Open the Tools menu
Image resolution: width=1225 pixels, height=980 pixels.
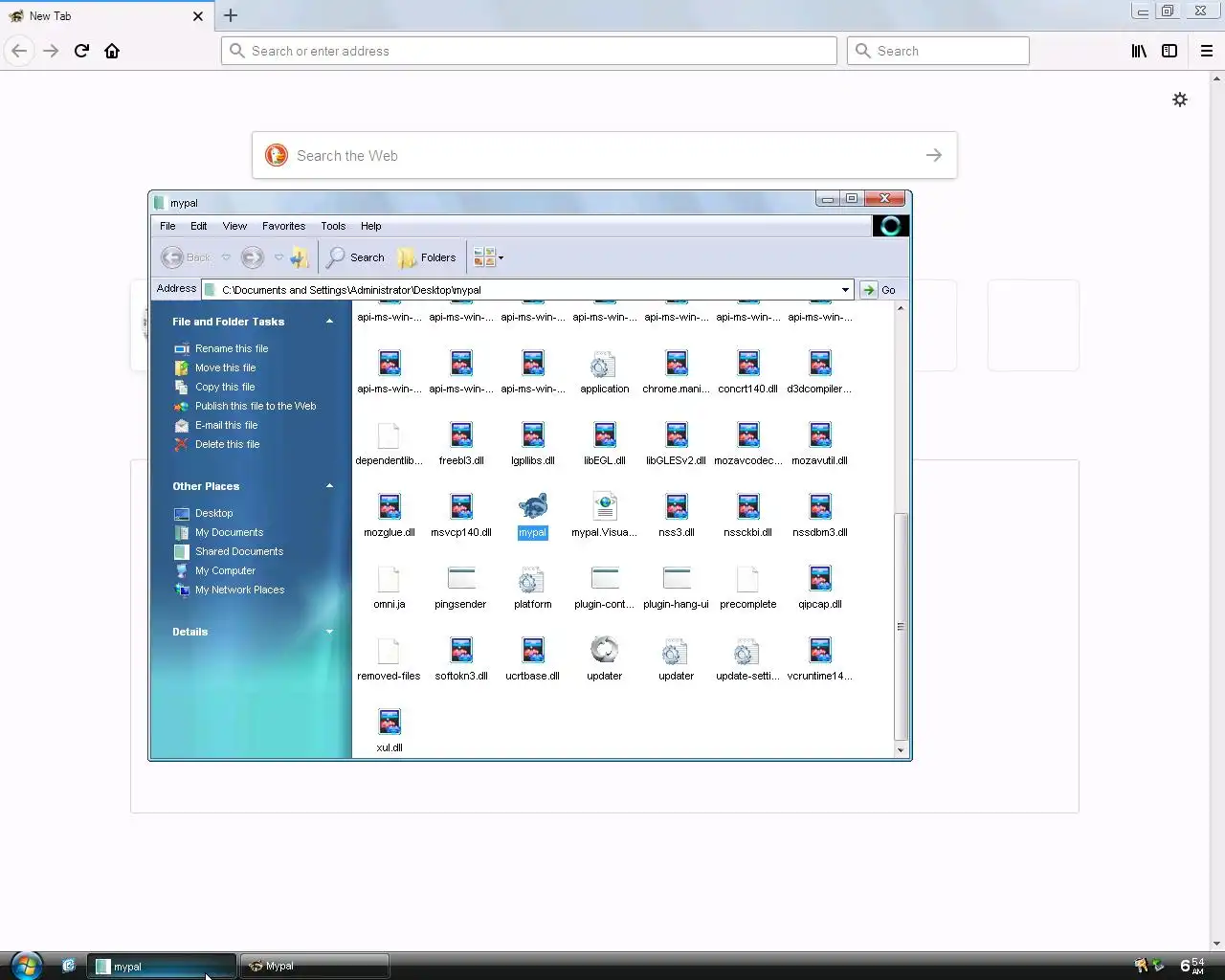click(333, 226)
